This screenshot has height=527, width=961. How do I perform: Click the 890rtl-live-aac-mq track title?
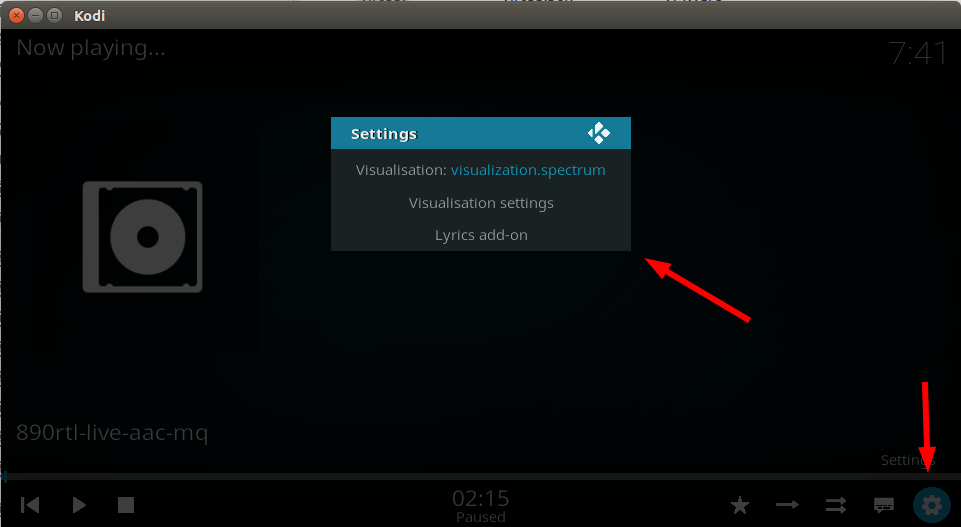click(x=112, y=433)
